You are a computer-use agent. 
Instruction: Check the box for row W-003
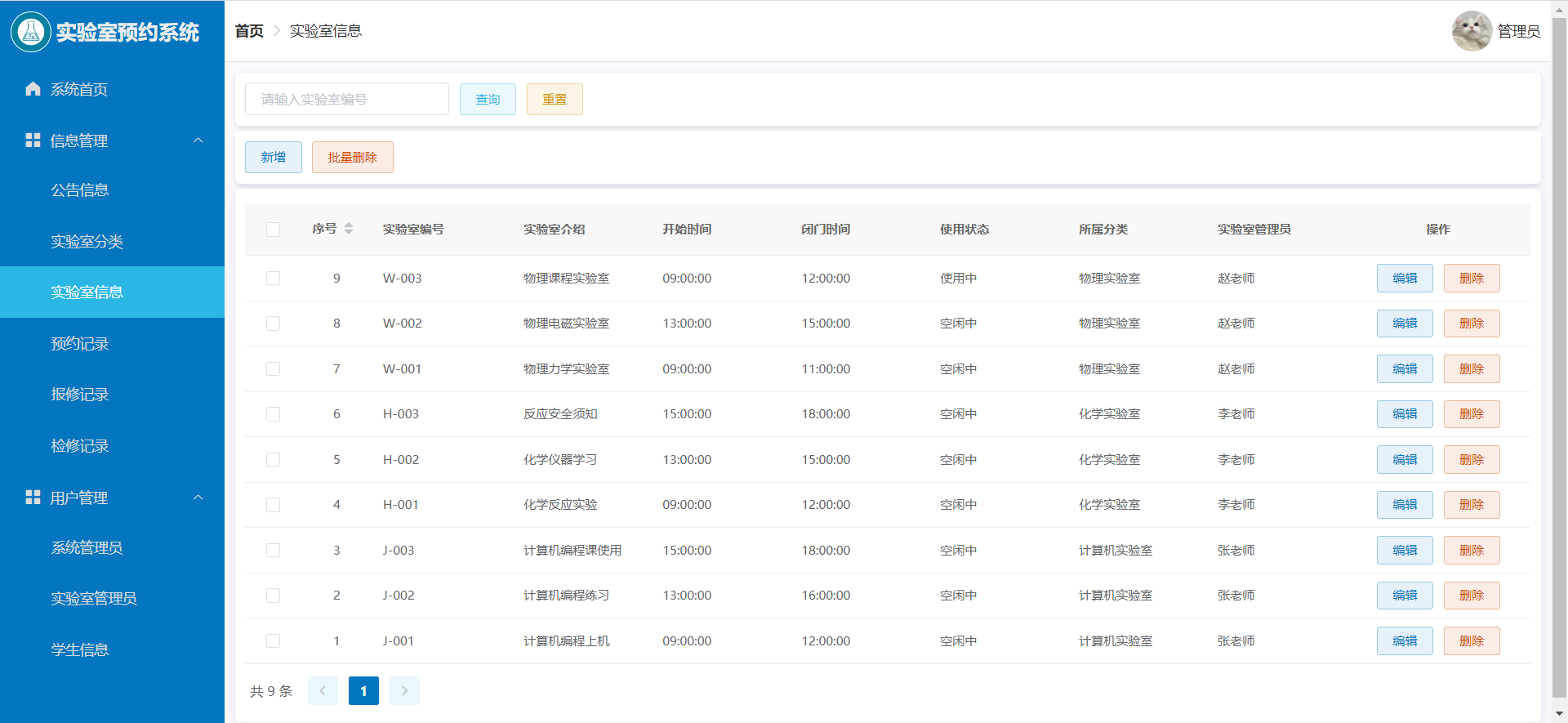click(273, 279)
